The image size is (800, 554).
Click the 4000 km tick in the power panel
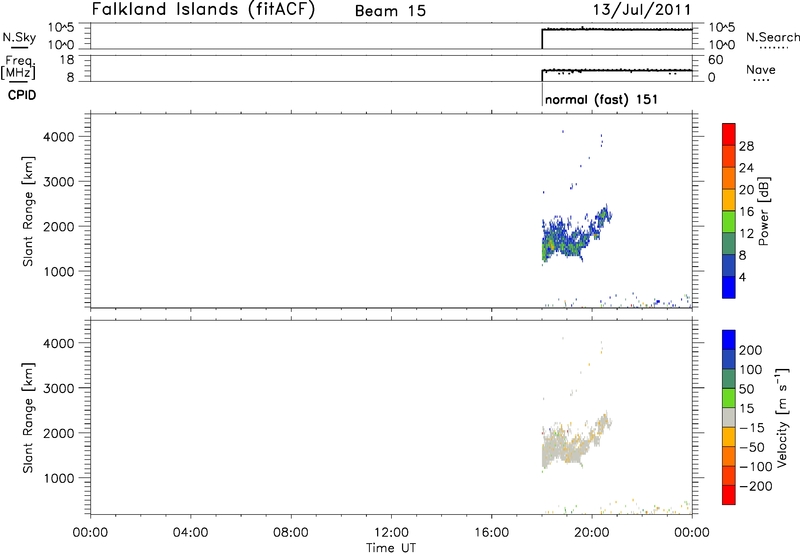coord(59,137)
